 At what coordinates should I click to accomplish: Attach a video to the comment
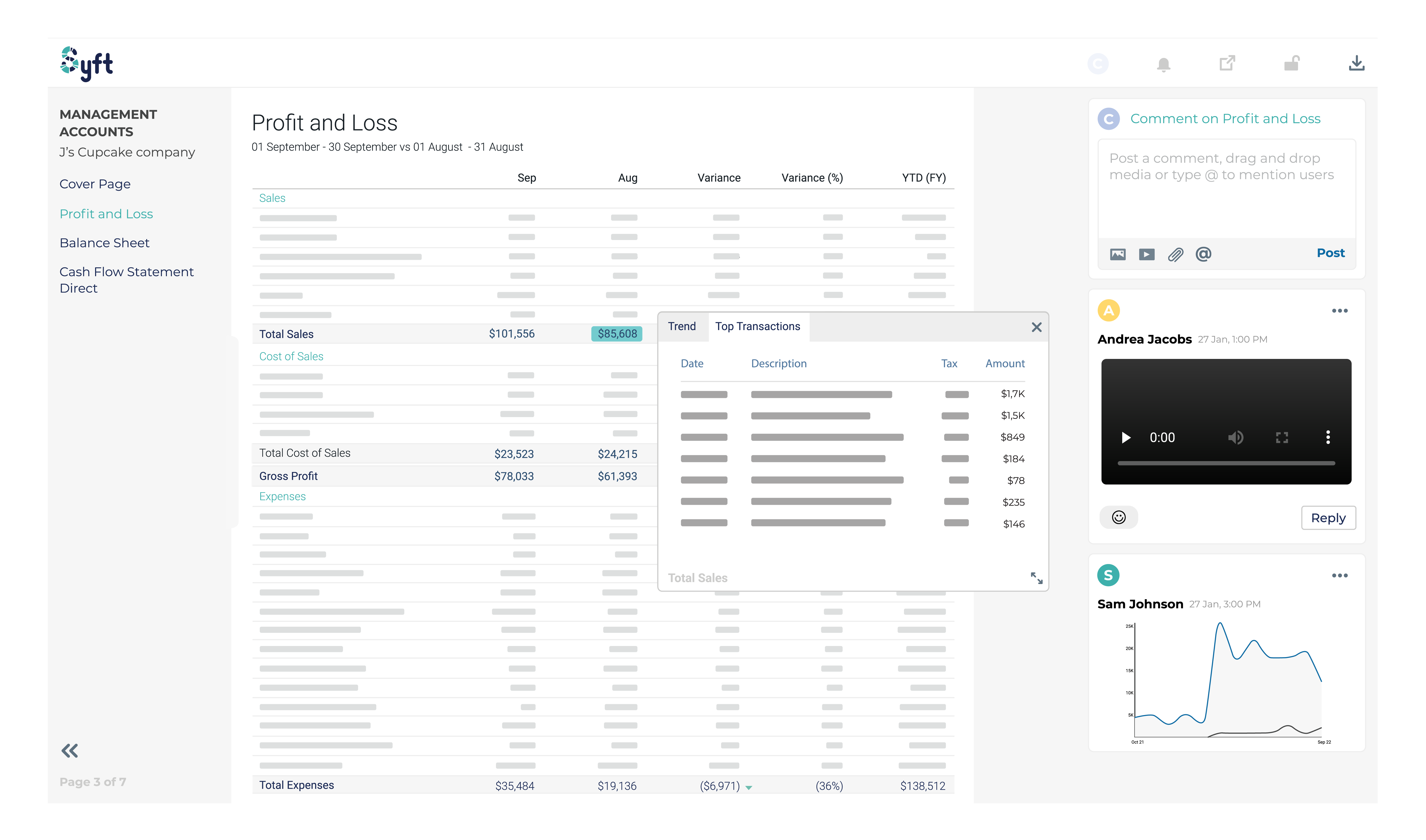(x=1147, y=254)
